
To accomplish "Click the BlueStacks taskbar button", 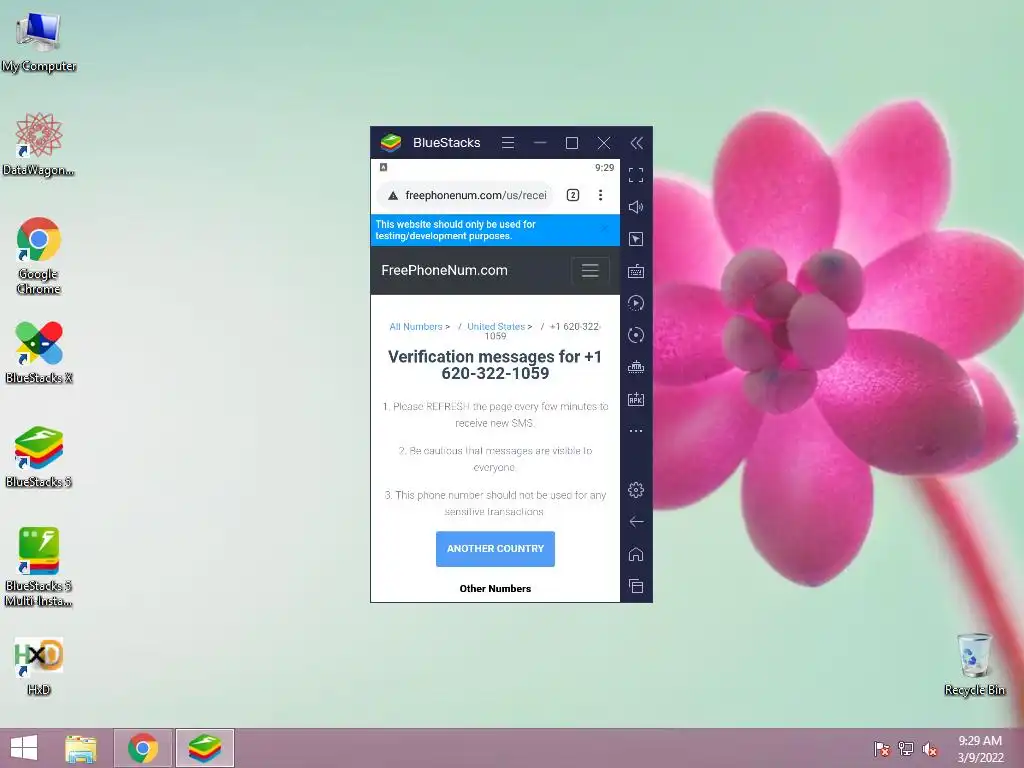I will click(x=204, y=748).
